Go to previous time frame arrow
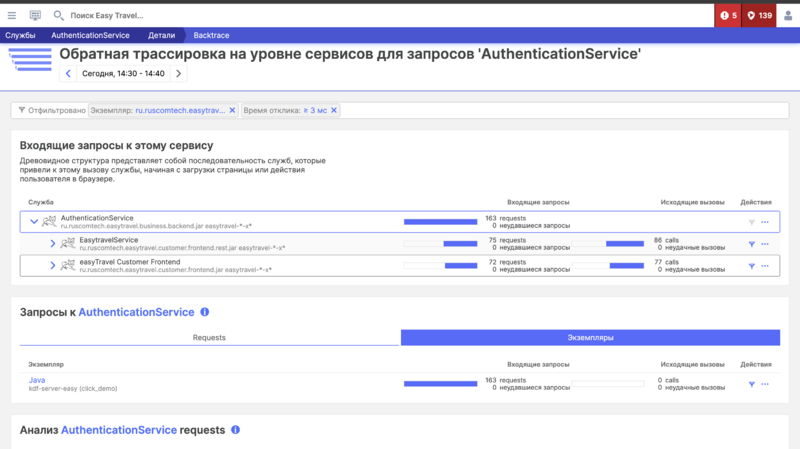 68,73
